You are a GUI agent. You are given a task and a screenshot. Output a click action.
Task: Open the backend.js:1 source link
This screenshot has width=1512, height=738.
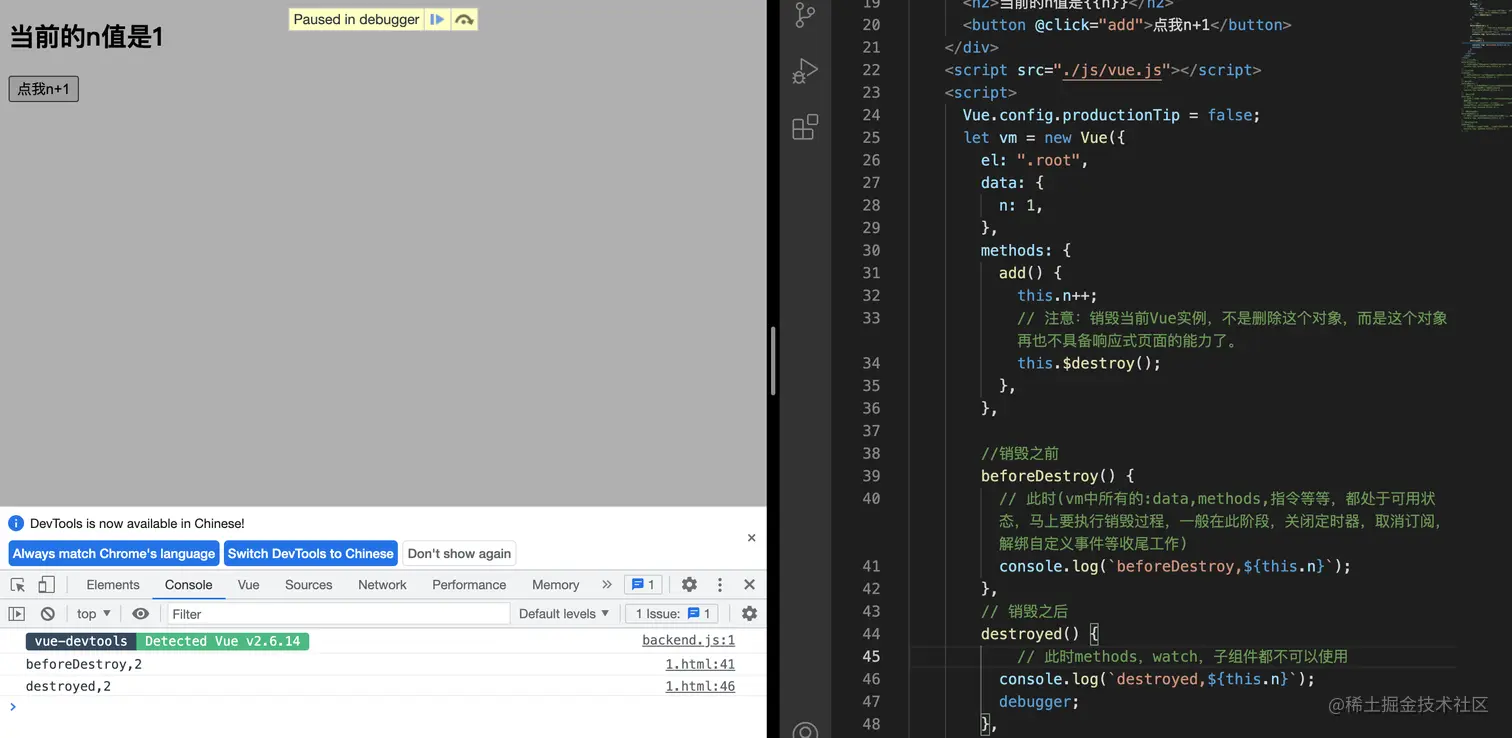[688, 641]
